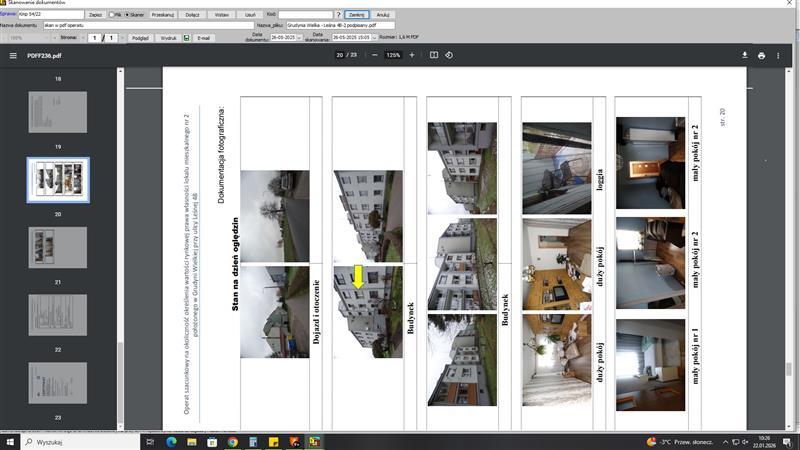Click the E-mail button
The height and width of the screenshot is (450, 800).
[204, 37]
